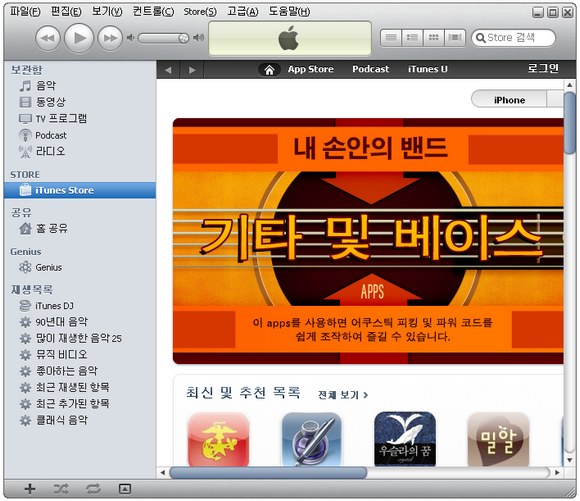Viewport: 580px width, 501px height.
Task: Create a new playlist with plus button
Action: click(30, 489)
